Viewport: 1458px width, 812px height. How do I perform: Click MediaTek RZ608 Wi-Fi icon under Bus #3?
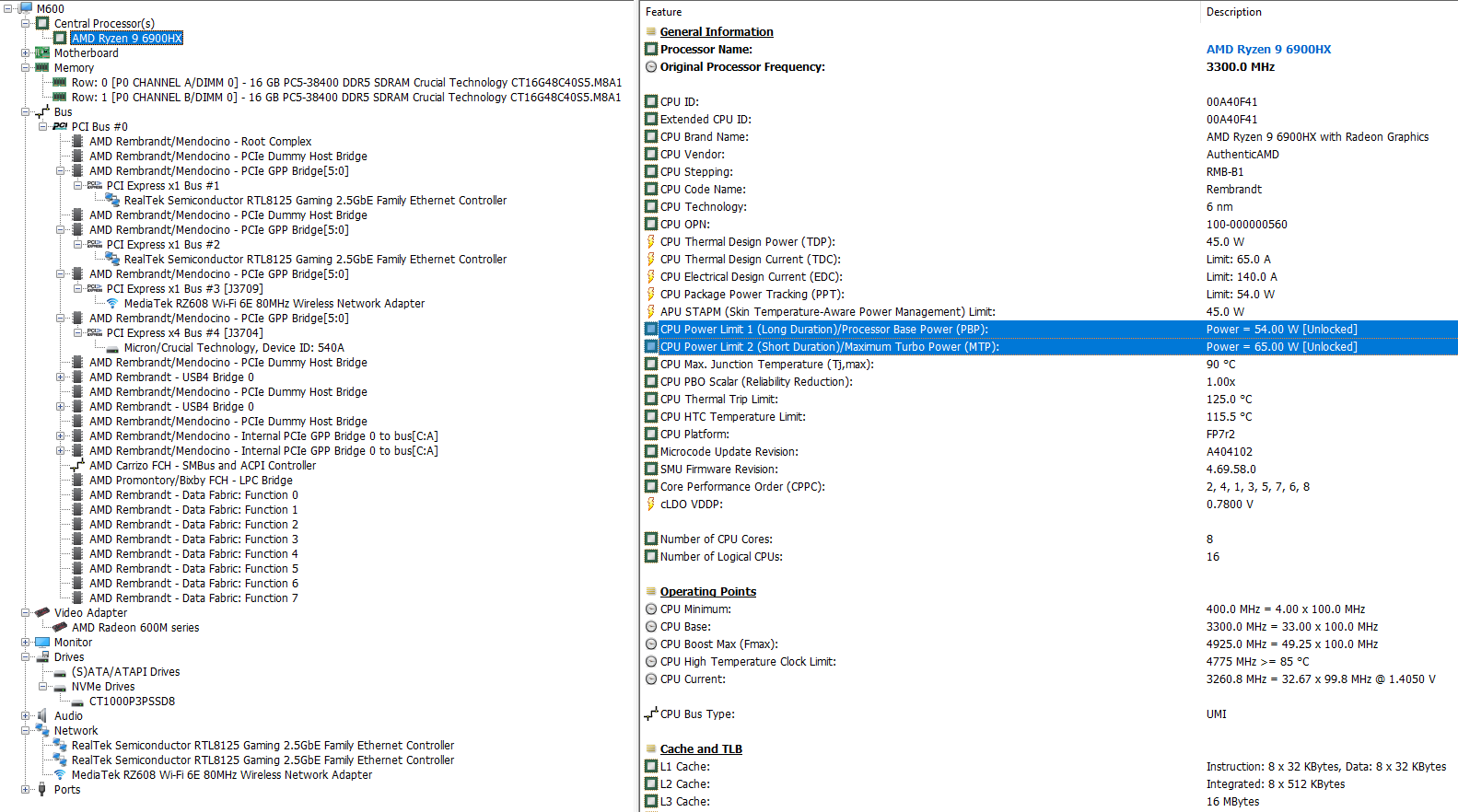coord(112,303)
